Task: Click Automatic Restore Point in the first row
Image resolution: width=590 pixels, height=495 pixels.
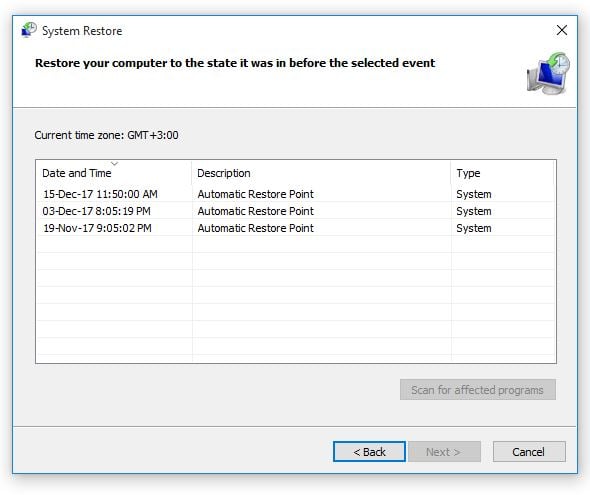Action: [x=255, y=194]
